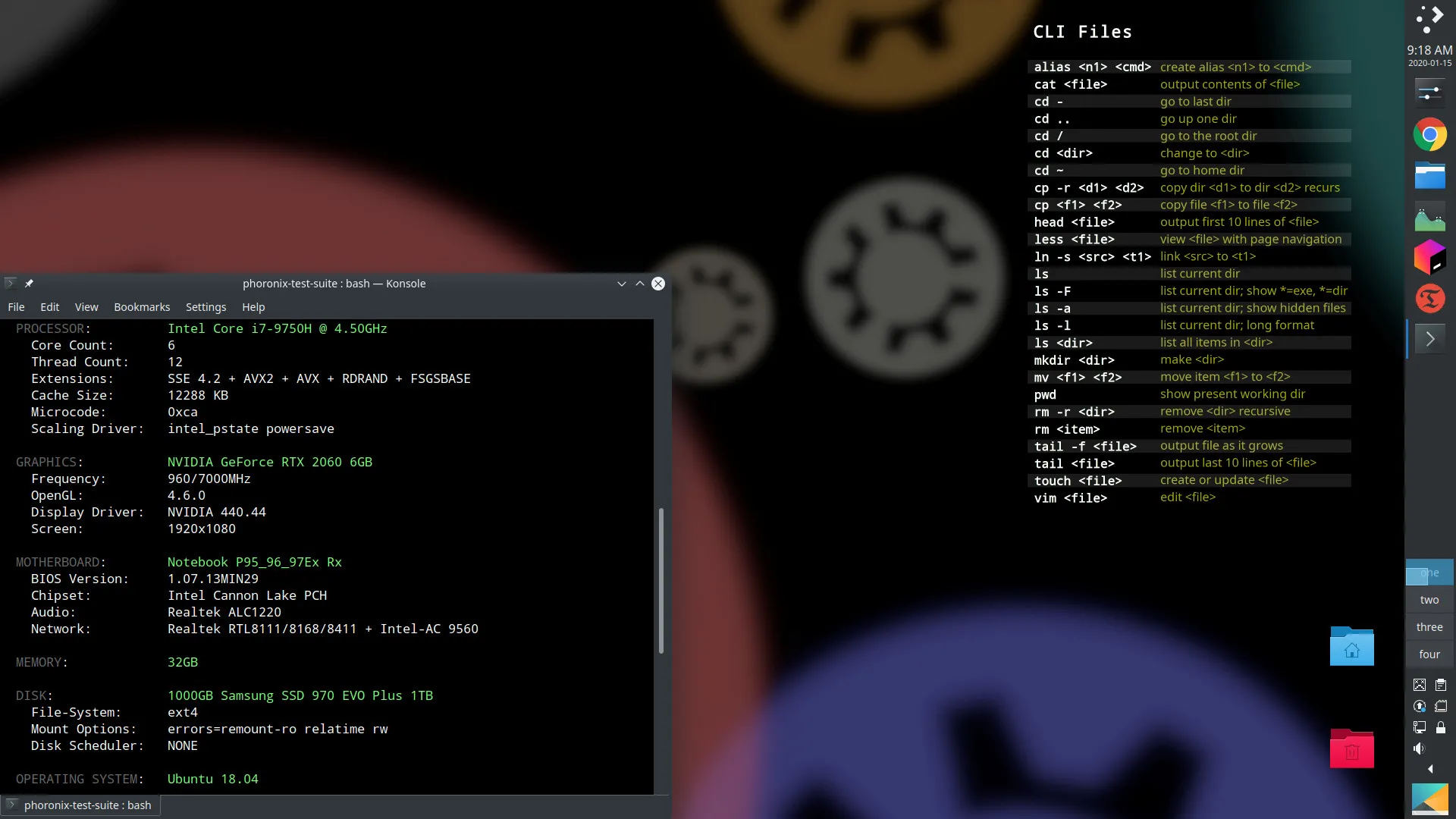
Task: Click the 'head <file>' row
Action: coord(1189,222)
